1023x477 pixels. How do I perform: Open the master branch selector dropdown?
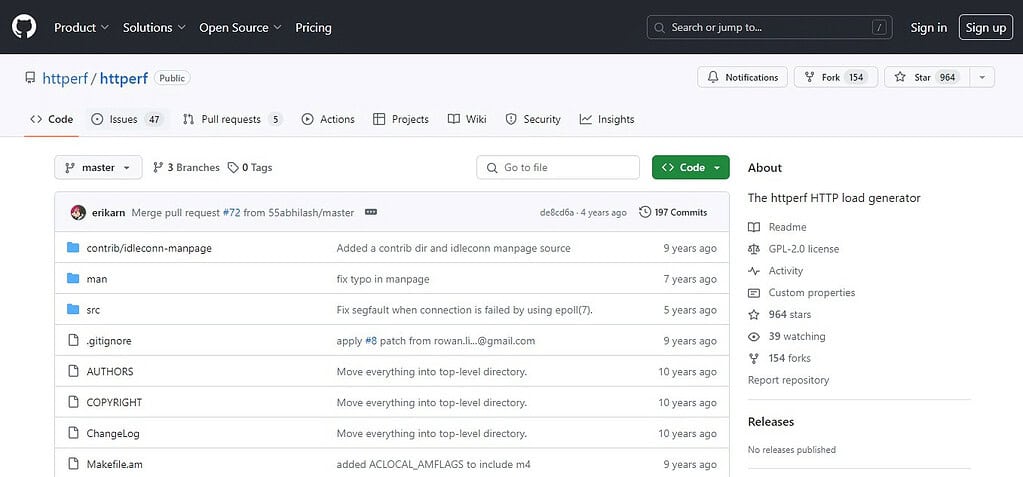[x=98, y=168]
